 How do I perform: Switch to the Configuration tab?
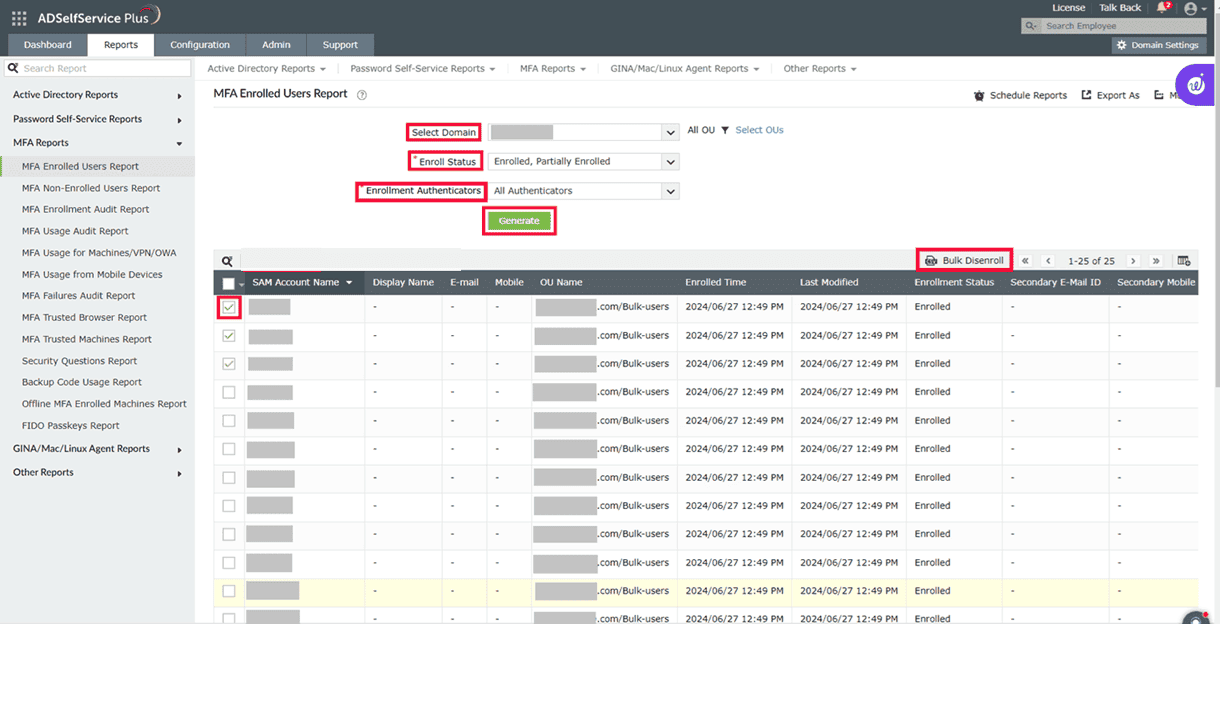pyautogui.click(x=199, y=45)
